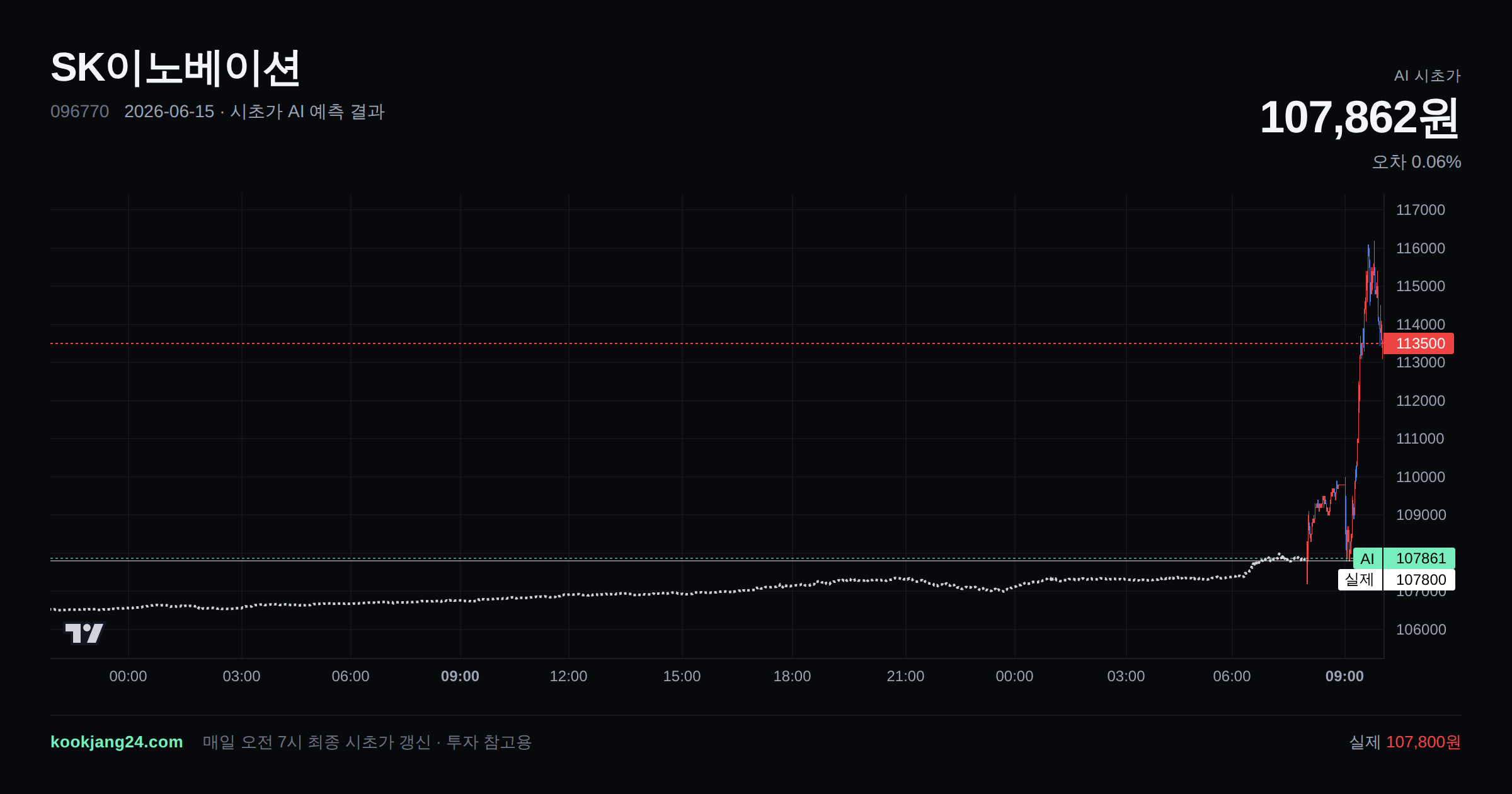Click the 117000 price axis label
Screen dimensions: 1512x794
click(1421, 210)
